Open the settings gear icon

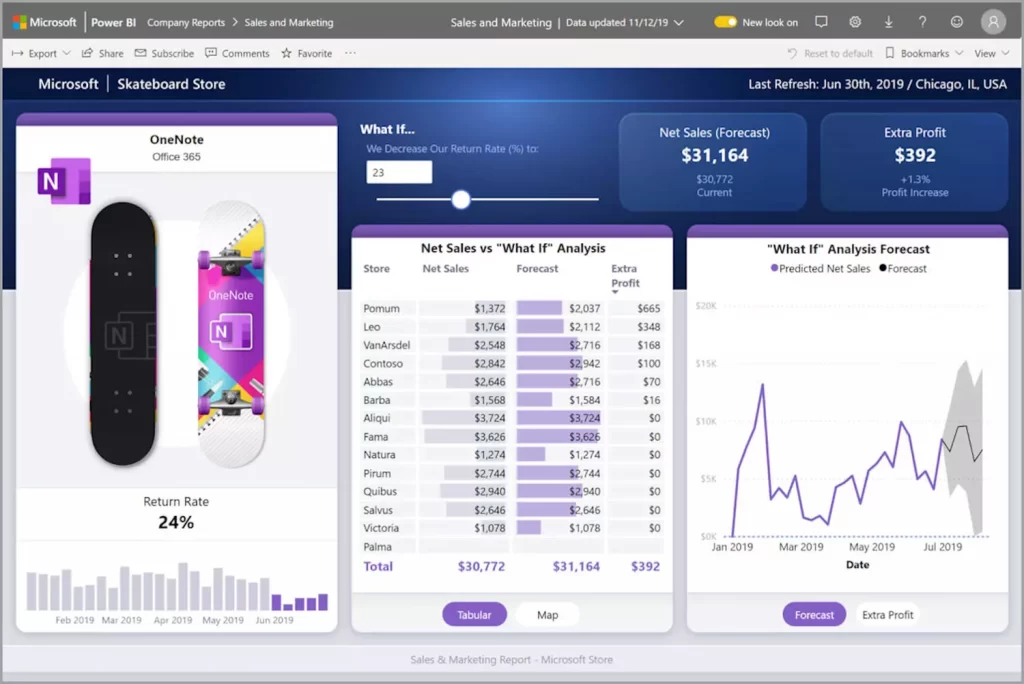[x=855, y=22]
